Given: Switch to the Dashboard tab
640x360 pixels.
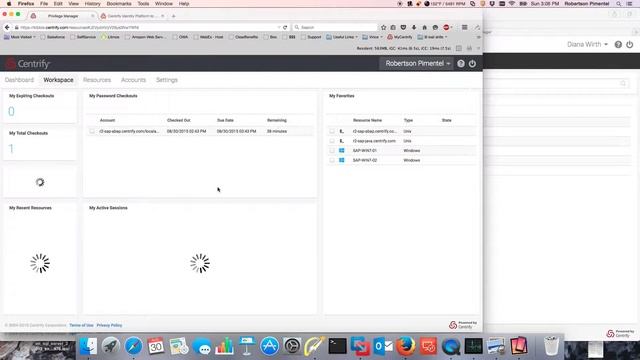Looking at the screenshot, I should [19, 80].
